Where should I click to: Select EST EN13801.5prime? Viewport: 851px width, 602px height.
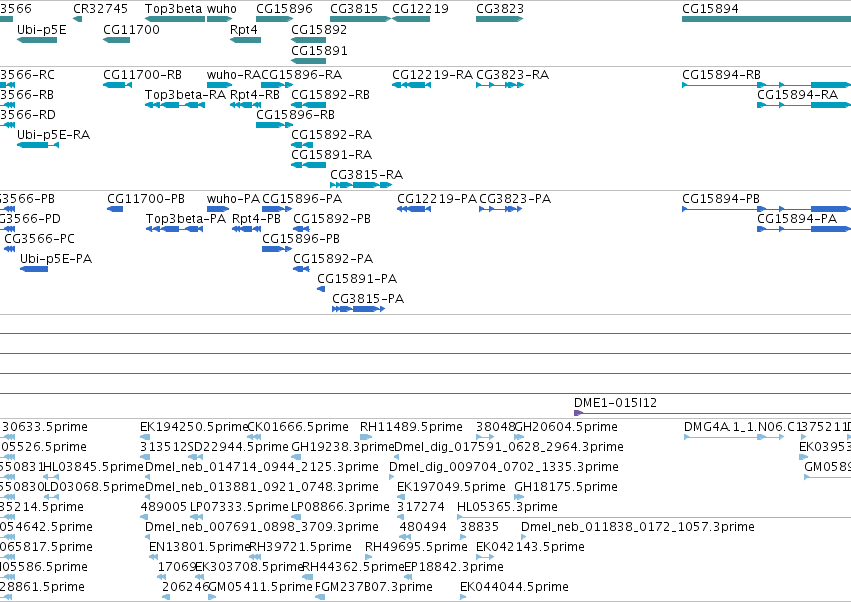tap(153, 557)
